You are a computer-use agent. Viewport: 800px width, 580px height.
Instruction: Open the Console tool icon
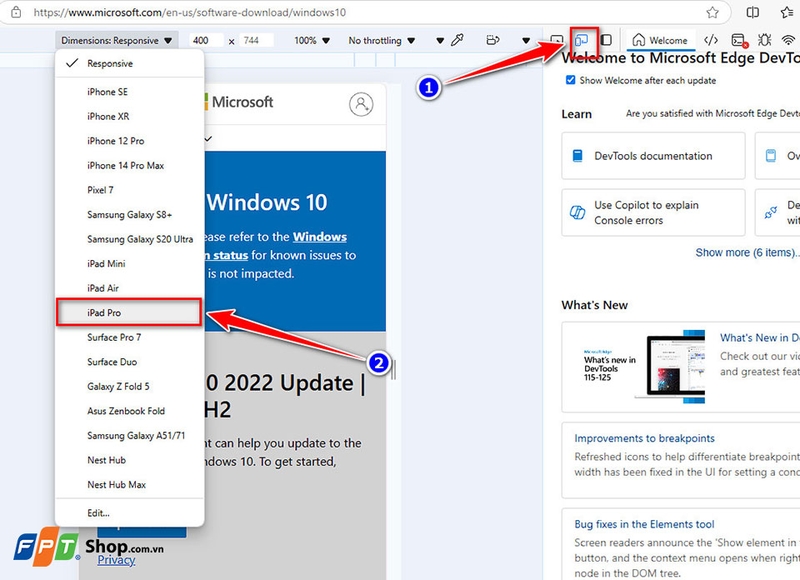739,40
